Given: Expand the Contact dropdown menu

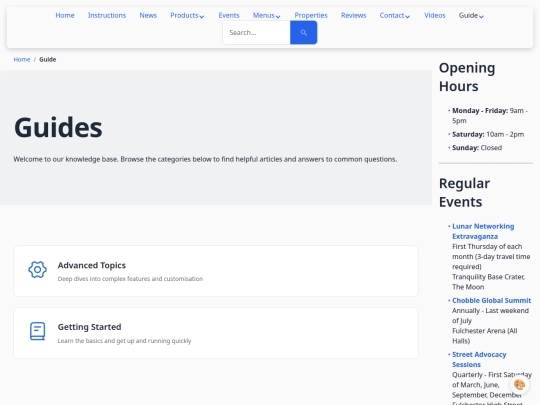Looking at the screenshot, I should pyautogui.click(x=395, y=15).
